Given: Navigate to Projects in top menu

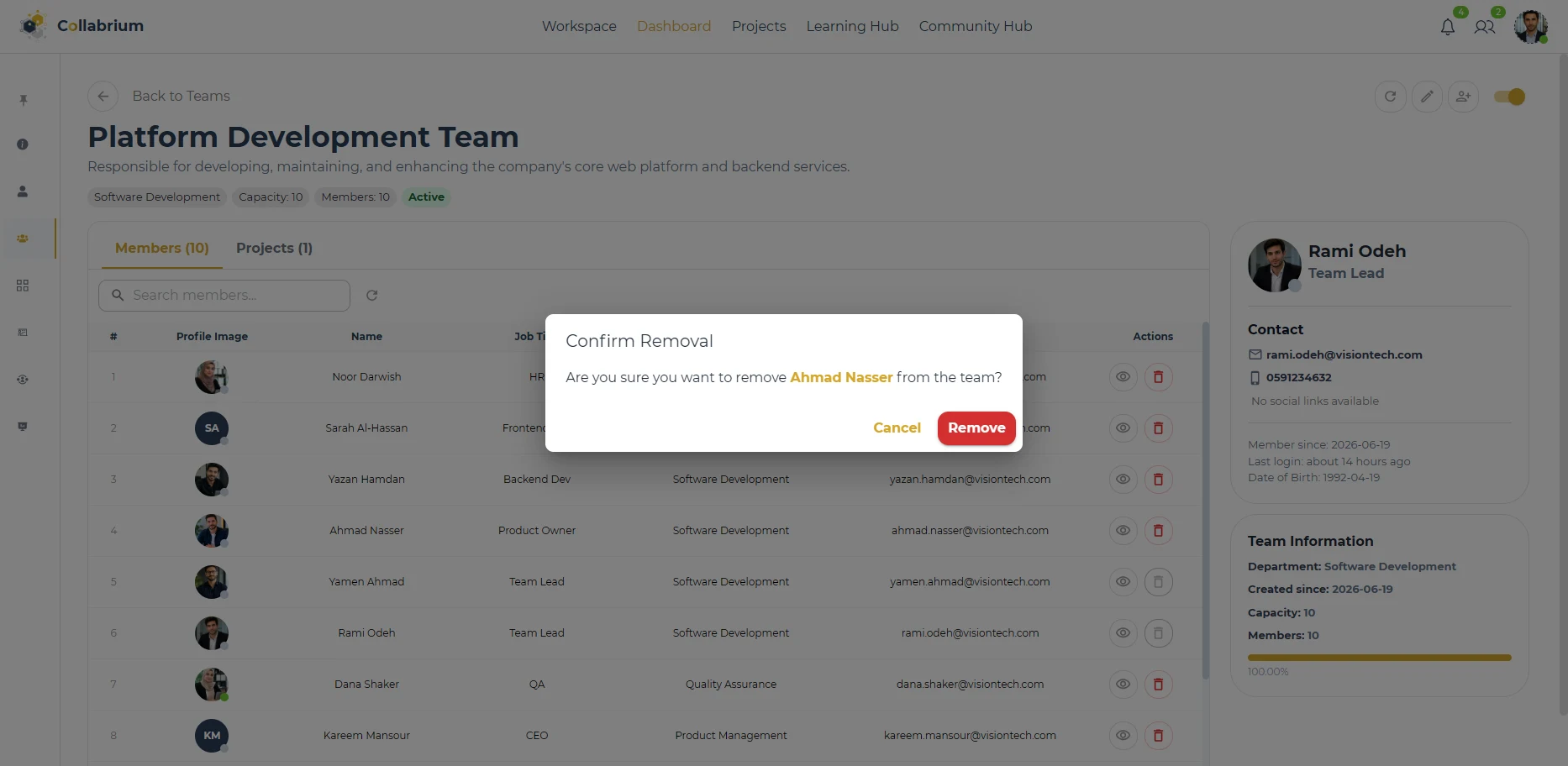Looking at the screenshot, I should point(759,26).
